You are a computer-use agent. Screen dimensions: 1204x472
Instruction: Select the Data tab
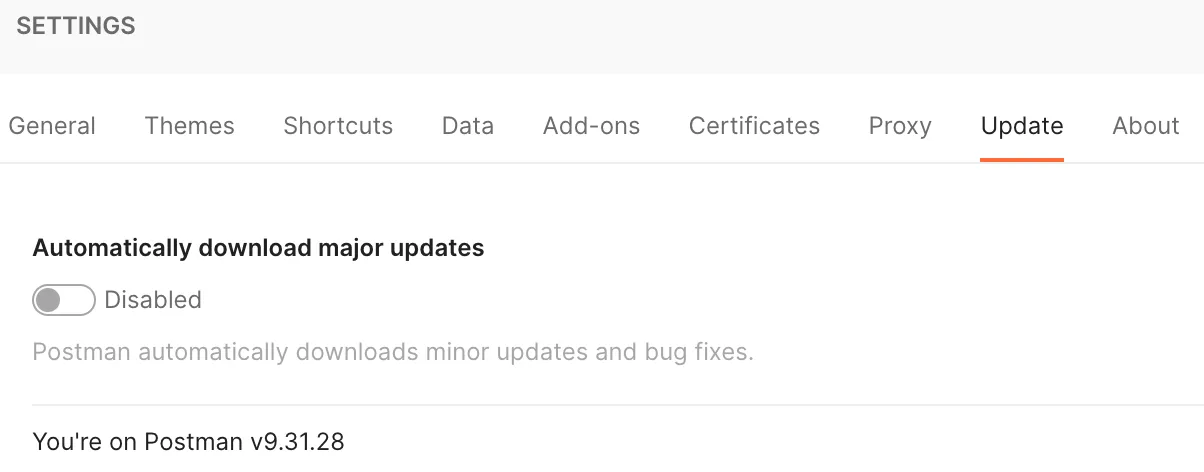coord(468,126)
